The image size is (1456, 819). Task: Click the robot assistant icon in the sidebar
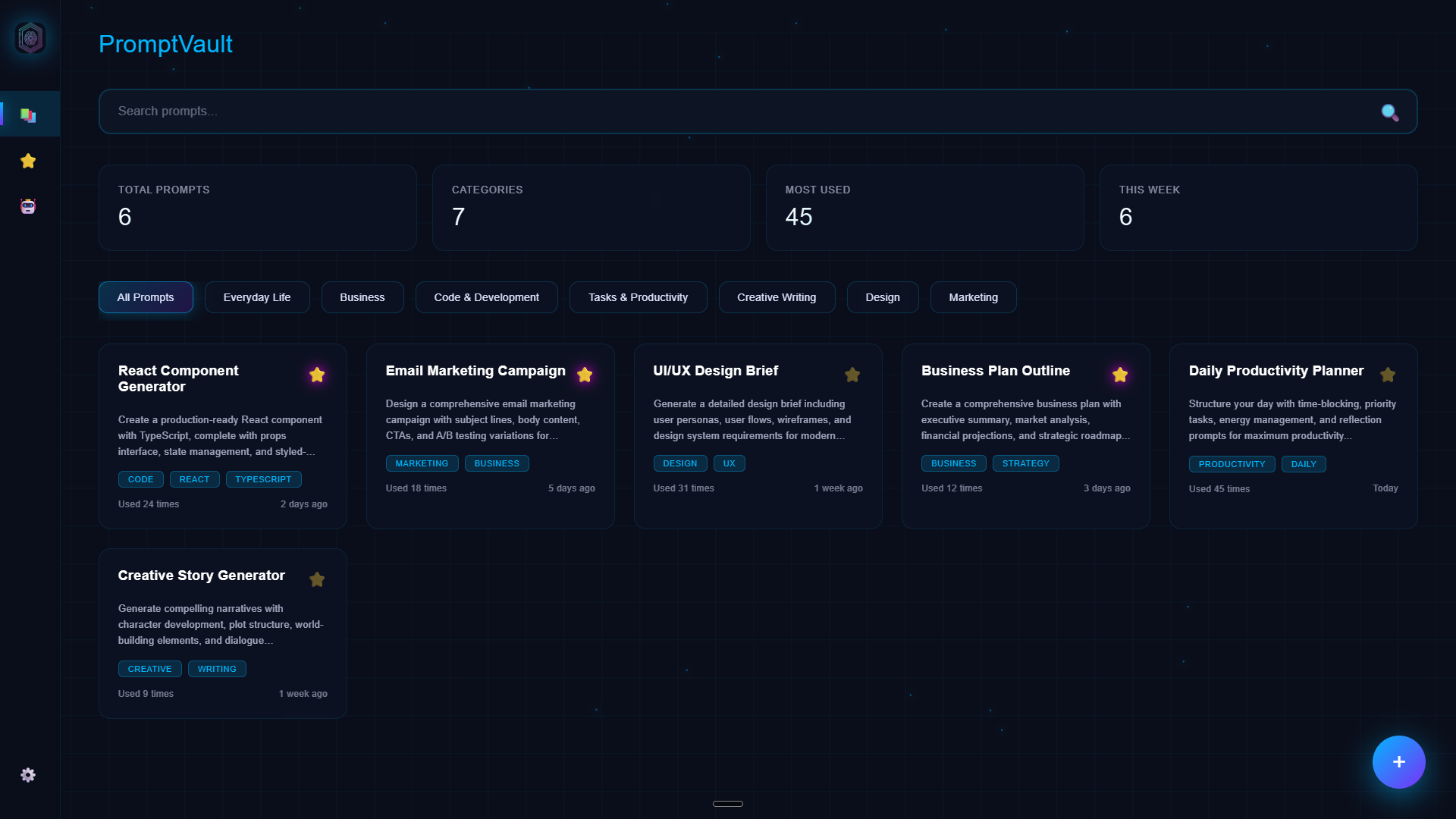28,206
